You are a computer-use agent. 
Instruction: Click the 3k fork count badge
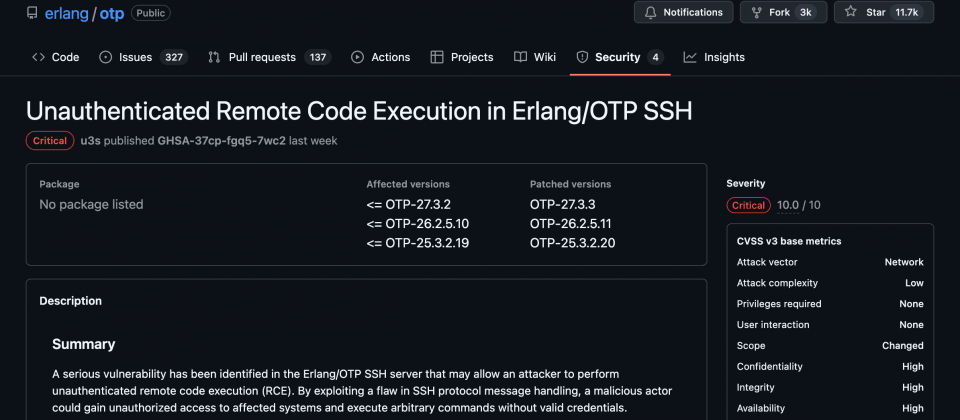pyautogui.click(x=805, y=12)
